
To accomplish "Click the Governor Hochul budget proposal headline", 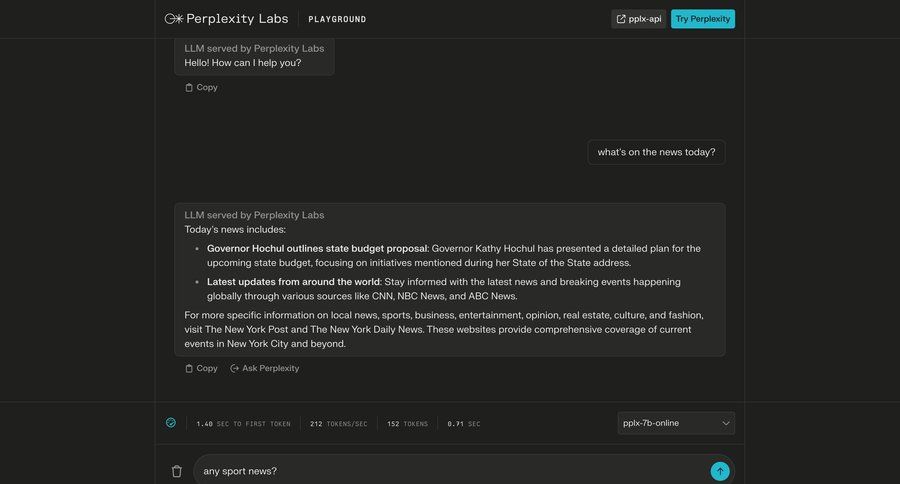I will (317, 248).
